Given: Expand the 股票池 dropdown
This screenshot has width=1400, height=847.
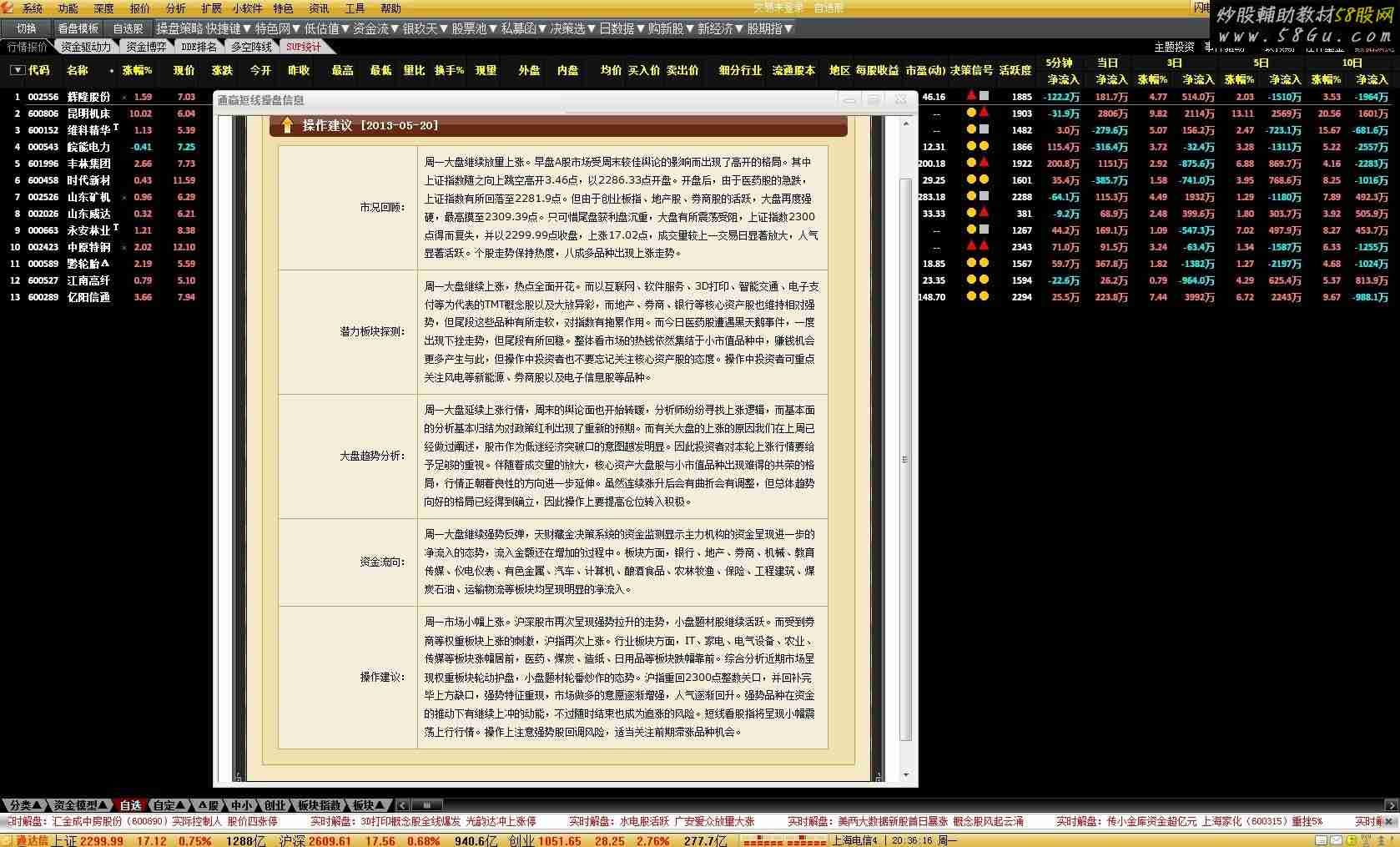Looking at the screenshot, I should (475, 28).
